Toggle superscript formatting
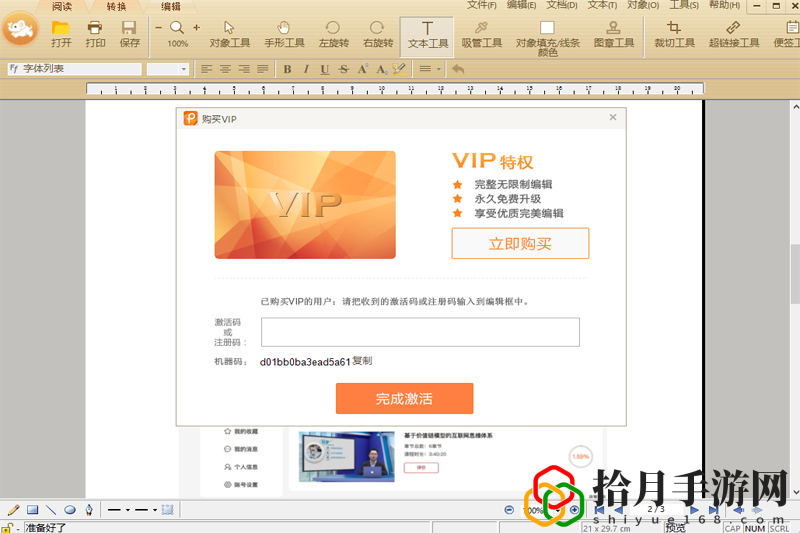 [x=362, y=69]
